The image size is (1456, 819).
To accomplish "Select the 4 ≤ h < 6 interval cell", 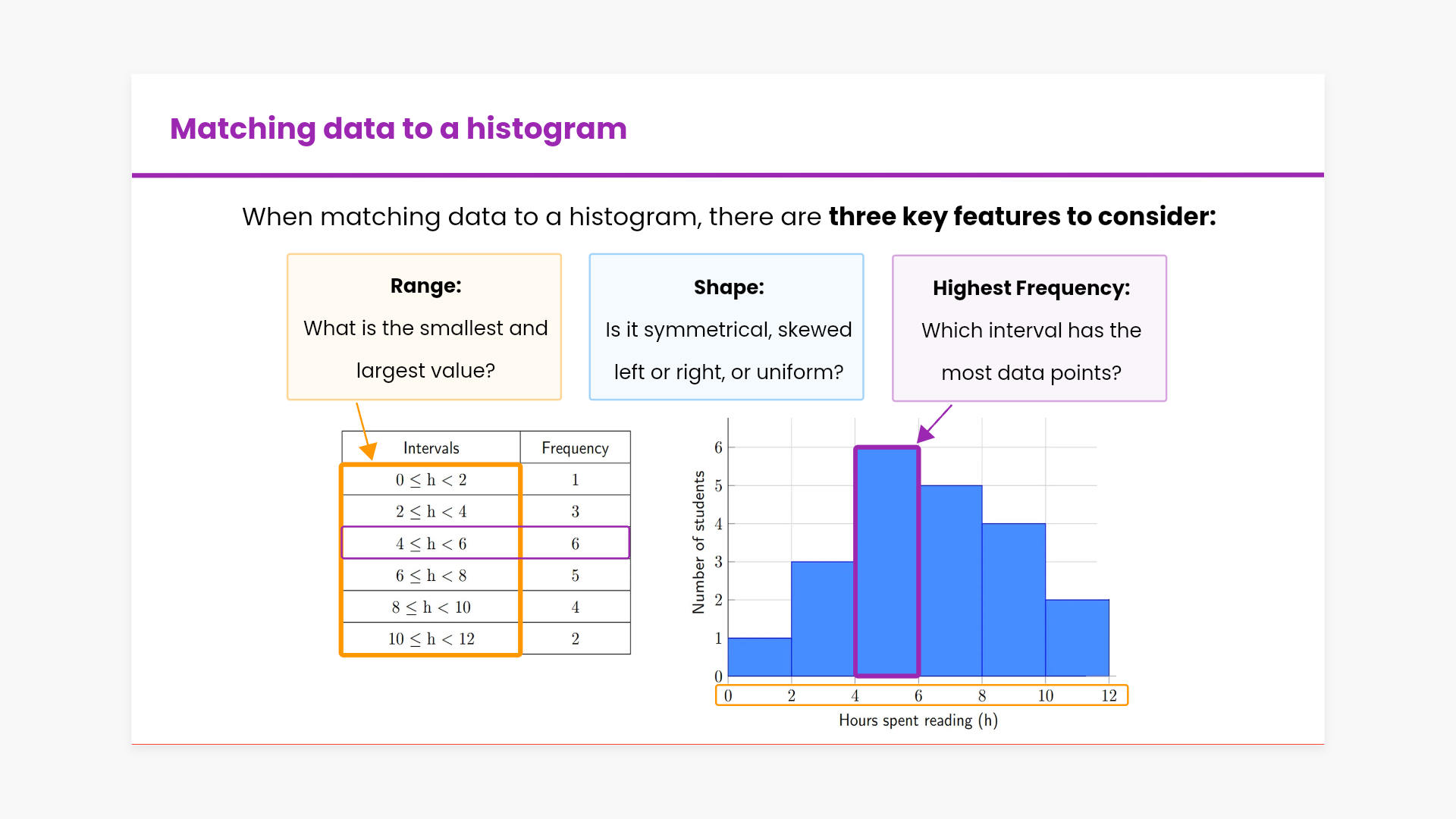I will (431, 544).
